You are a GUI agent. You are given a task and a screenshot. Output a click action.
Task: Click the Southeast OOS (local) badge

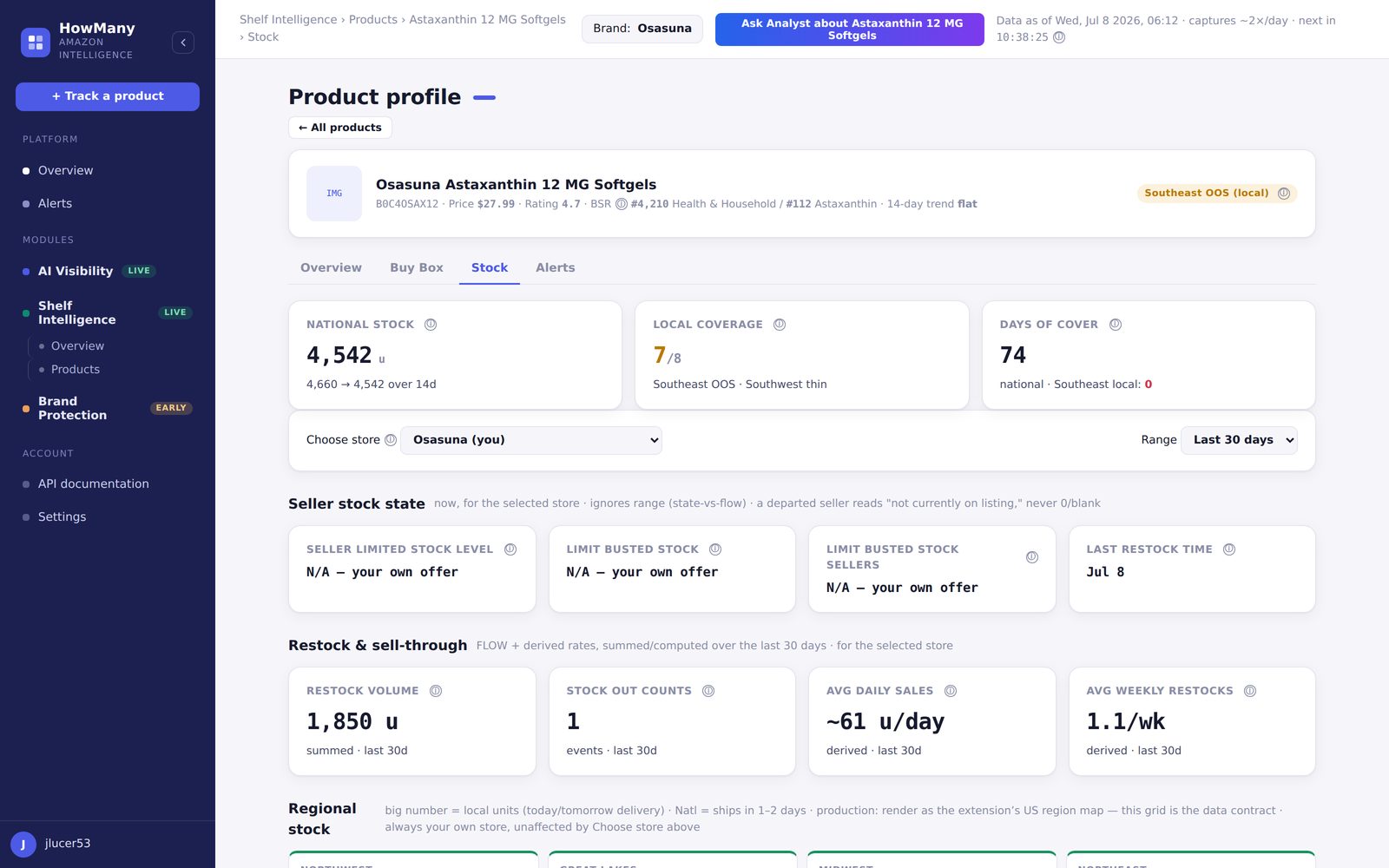pyautogui.click(x=1217, y=194)
